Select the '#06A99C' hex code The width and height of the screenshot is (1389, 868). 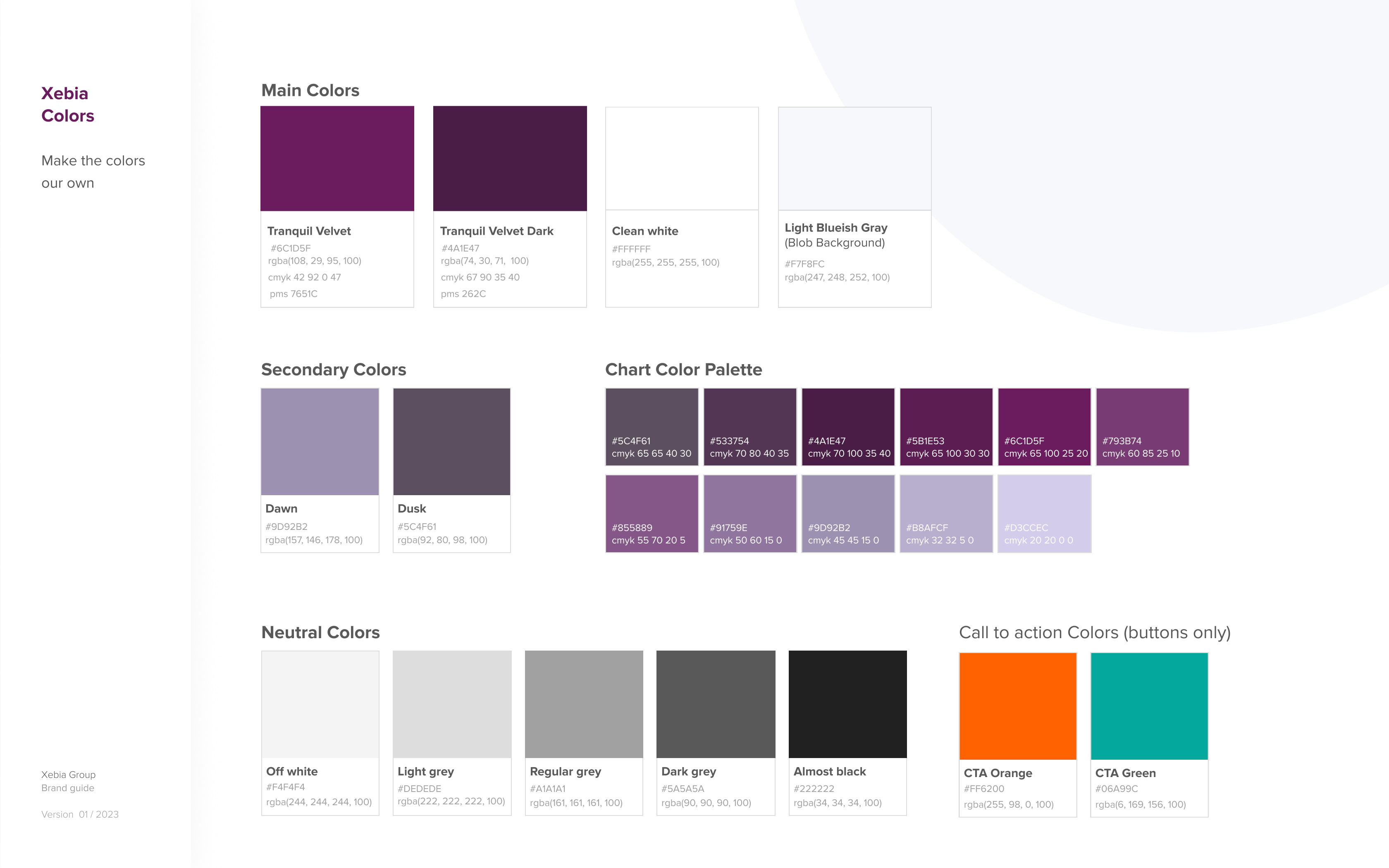pyautogui.click(x=1116, y=789)
